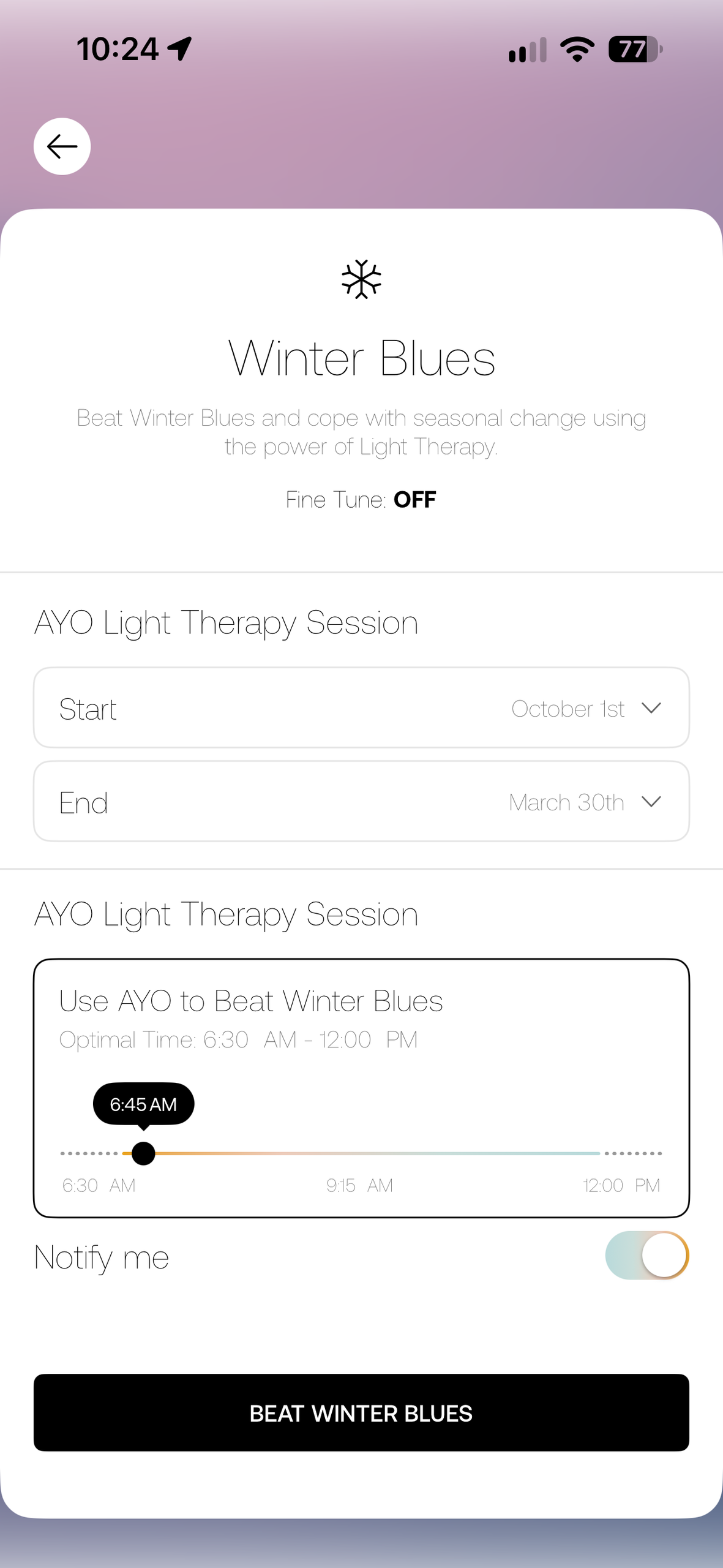Tap the 9:15 AM slider label
Screen dimensions: 723x1568
click(x=359, y=1185)
